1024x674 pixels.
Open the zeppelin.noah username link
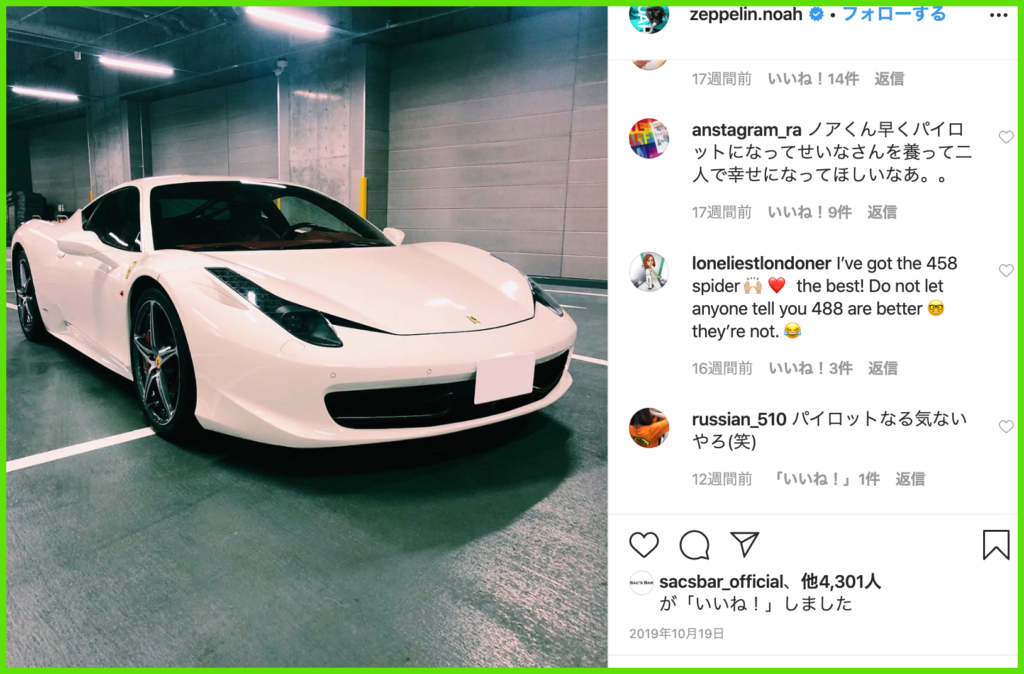click(746, 14)
